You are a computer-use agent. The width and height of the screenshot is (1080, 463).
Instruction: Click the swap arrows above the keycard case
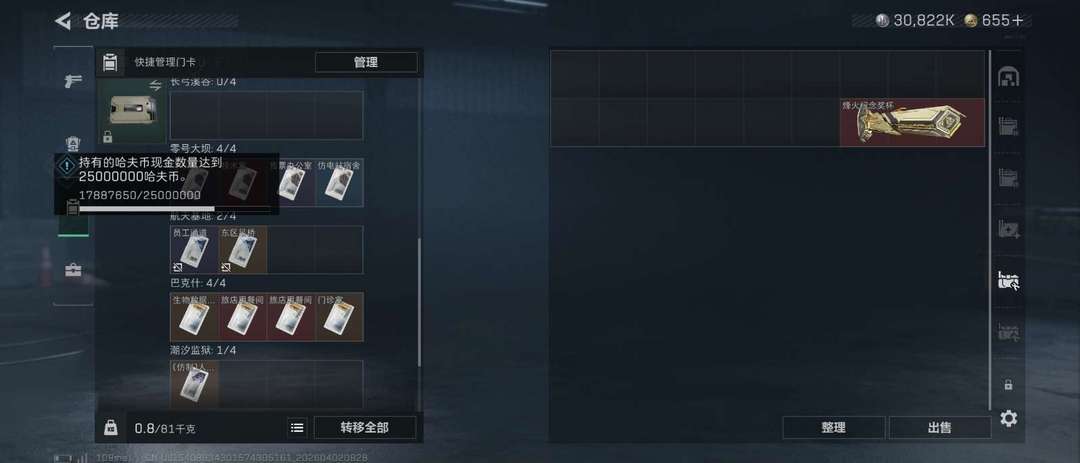point(155,85)
